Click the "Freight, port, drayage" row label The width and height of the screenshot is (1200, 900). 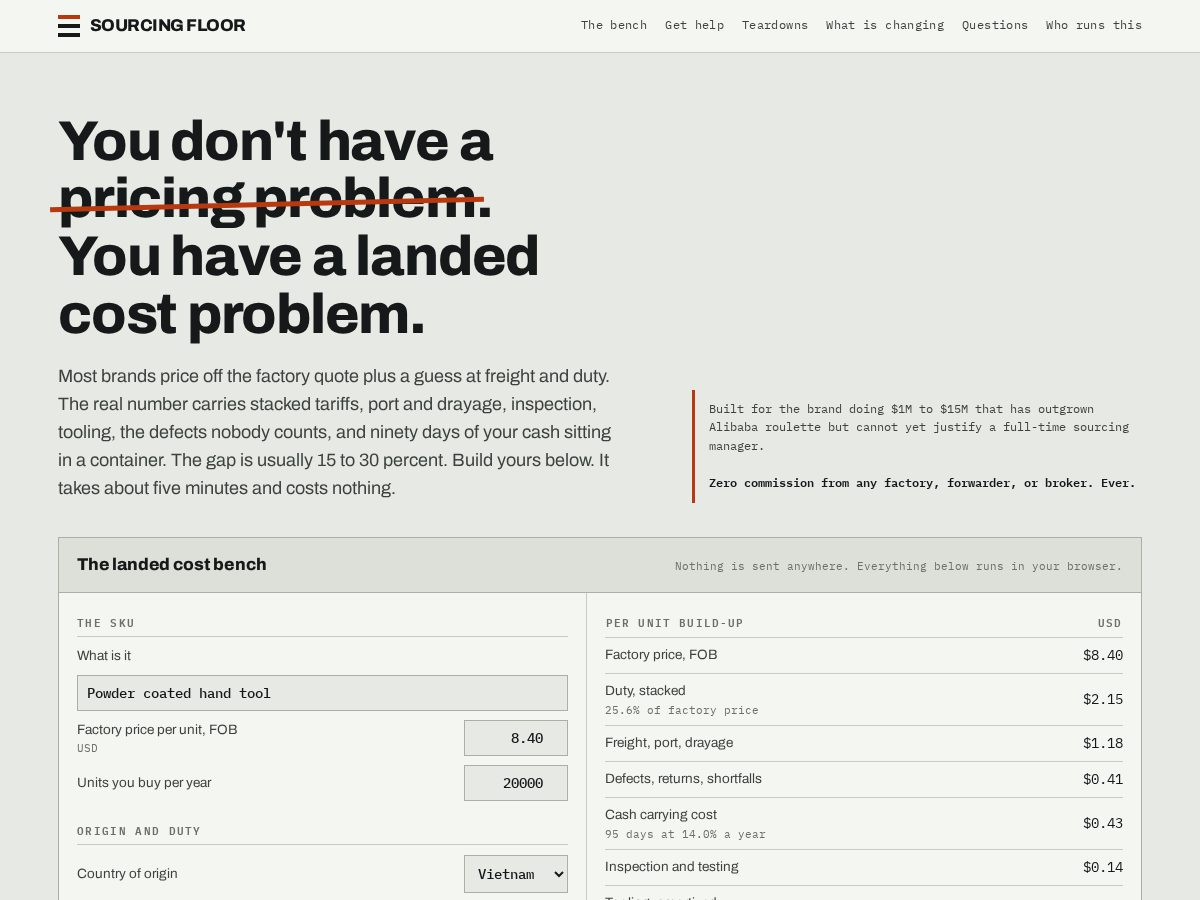(669, 743)
